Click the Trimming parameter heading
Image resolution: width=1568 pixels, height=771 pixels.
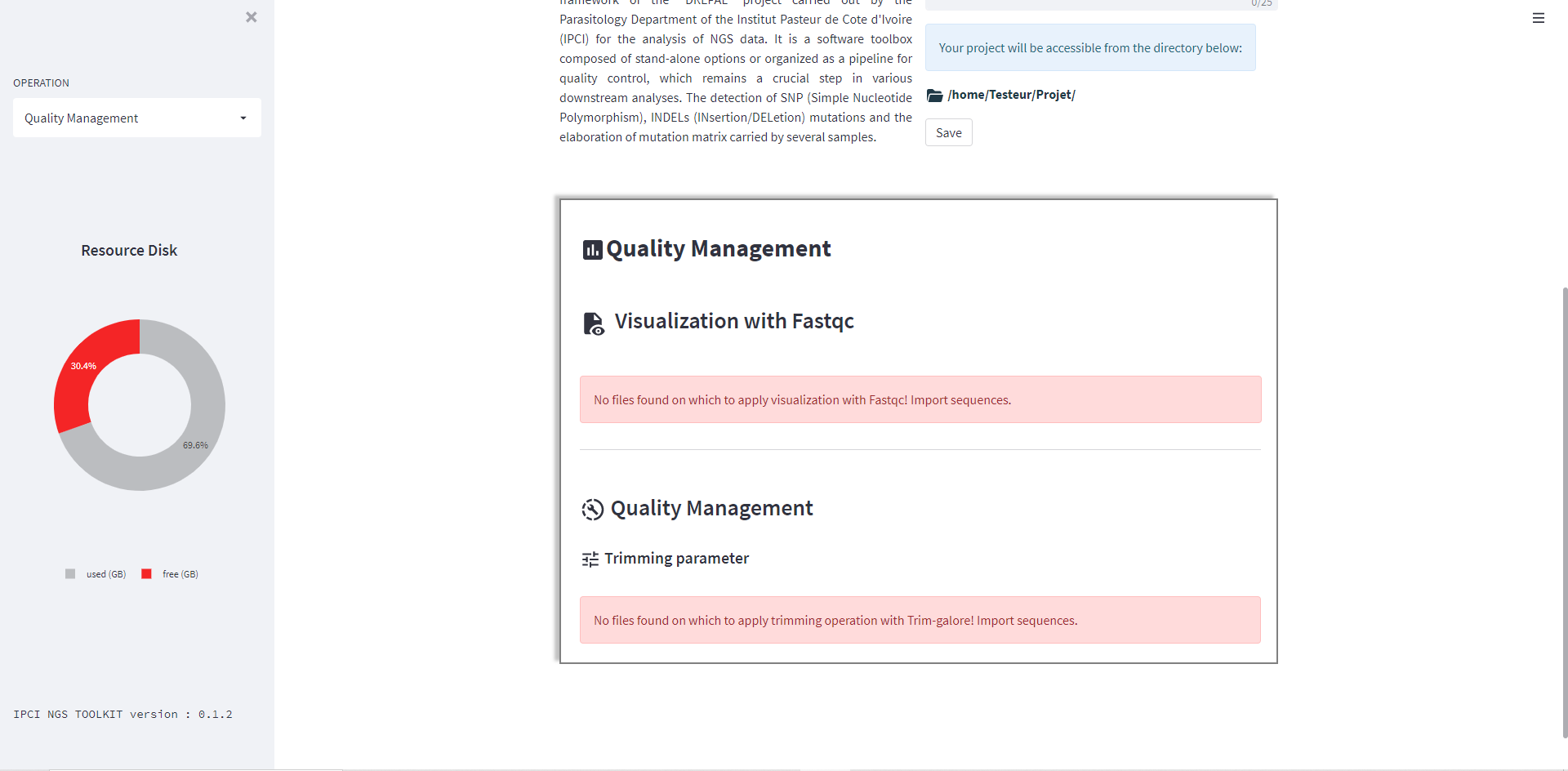[676, 559]
